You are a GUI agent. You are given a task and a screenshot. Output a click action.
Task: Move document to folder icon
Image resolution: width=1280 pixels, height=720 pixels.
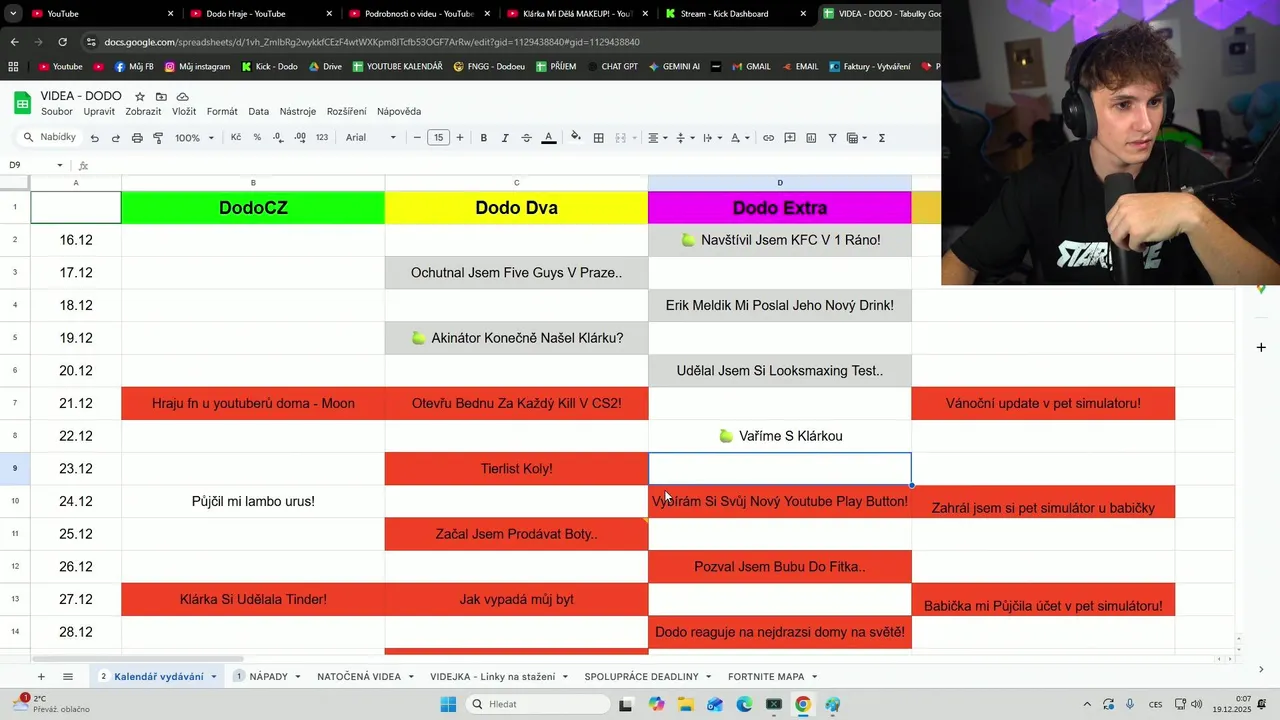(161, 97)
